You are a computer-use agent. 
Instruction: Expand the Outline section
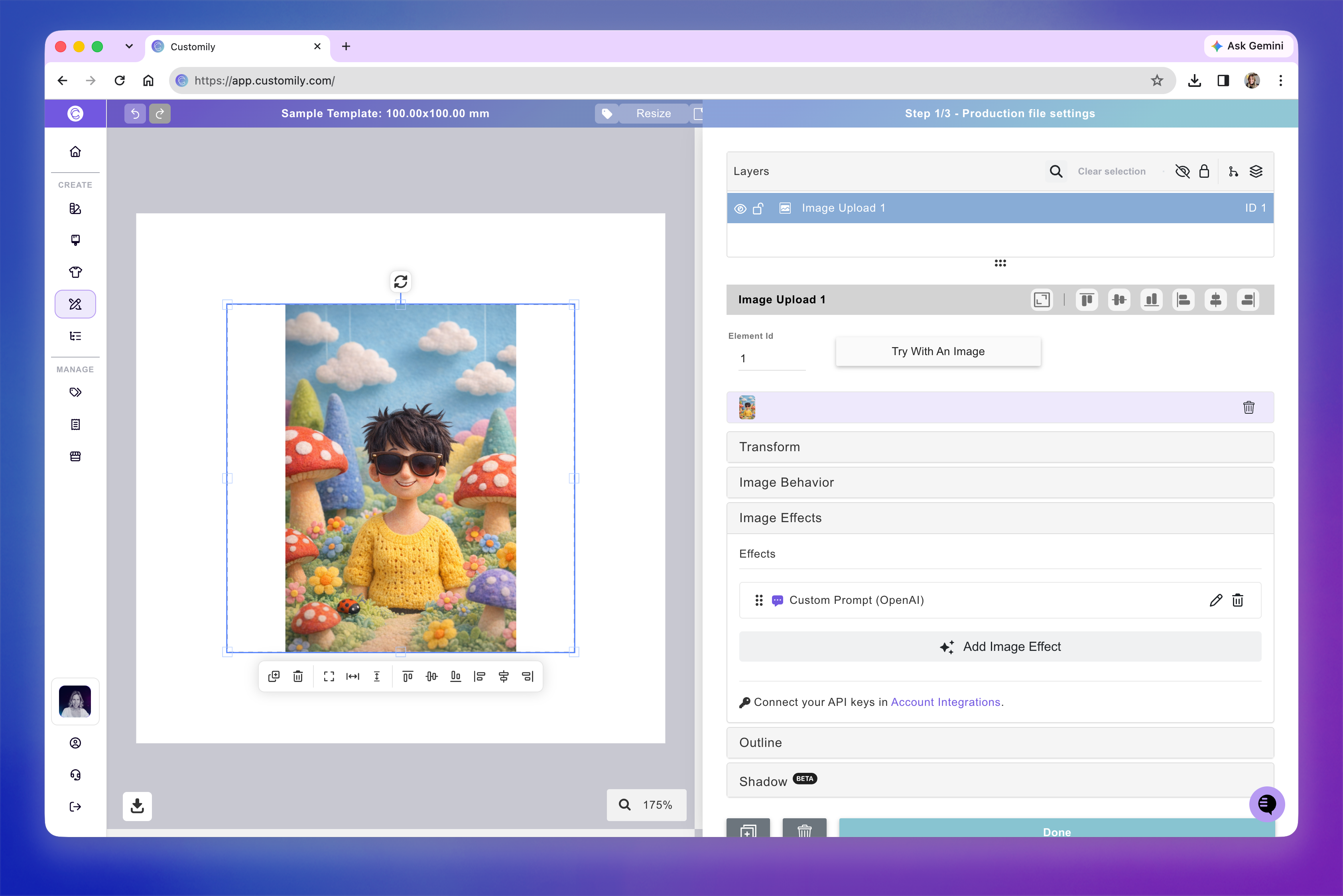[1000, 742]
